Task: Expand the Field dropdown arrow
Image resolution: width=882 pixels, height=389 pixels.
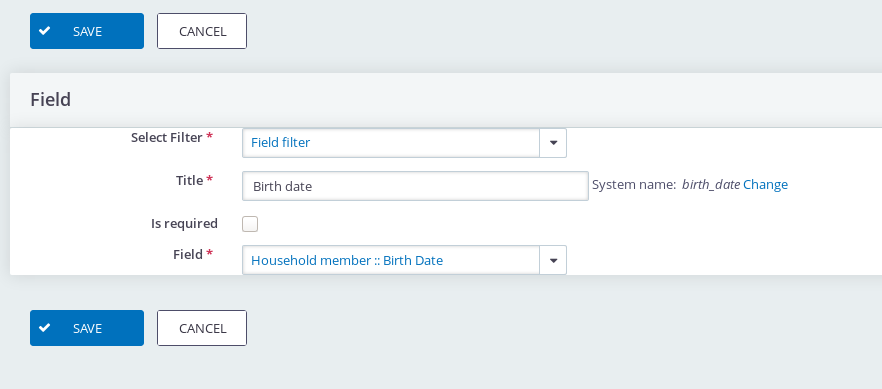Action: [553, 260]
